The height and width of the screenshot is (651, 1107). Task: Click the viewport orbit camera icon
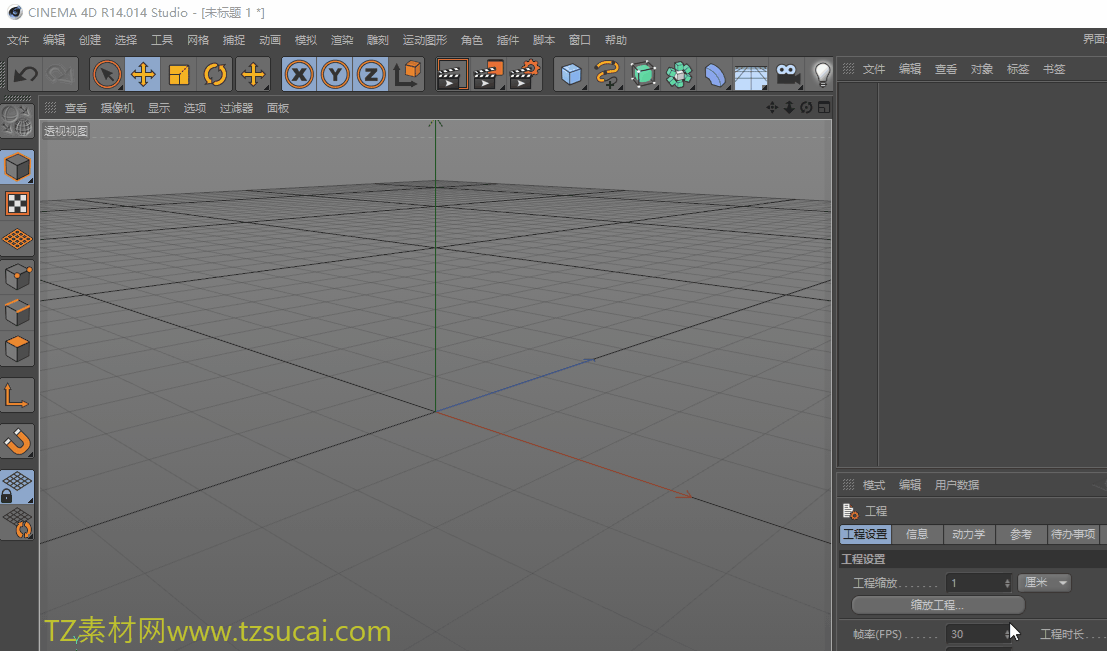[806, 107]
